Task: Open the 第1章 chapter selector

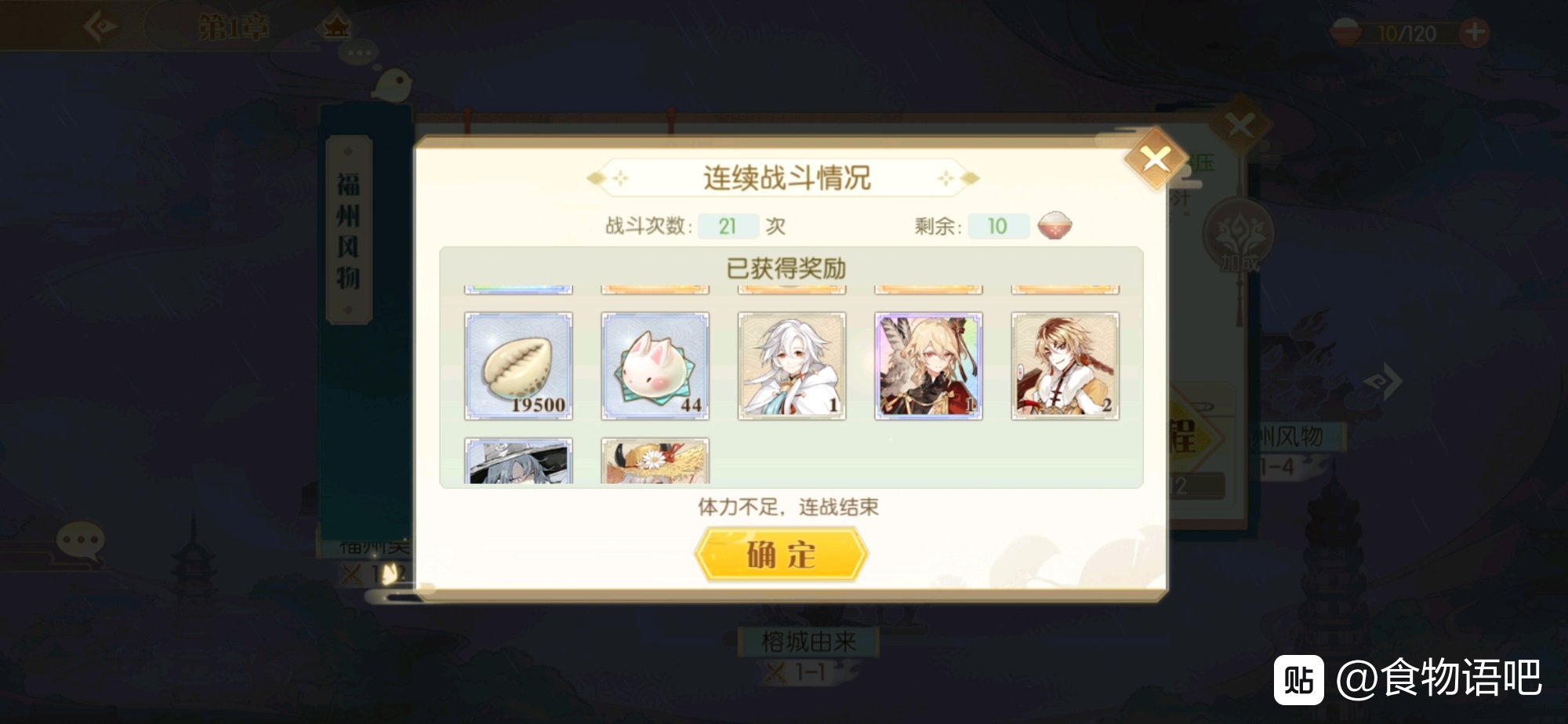Action: click(234, 28)
